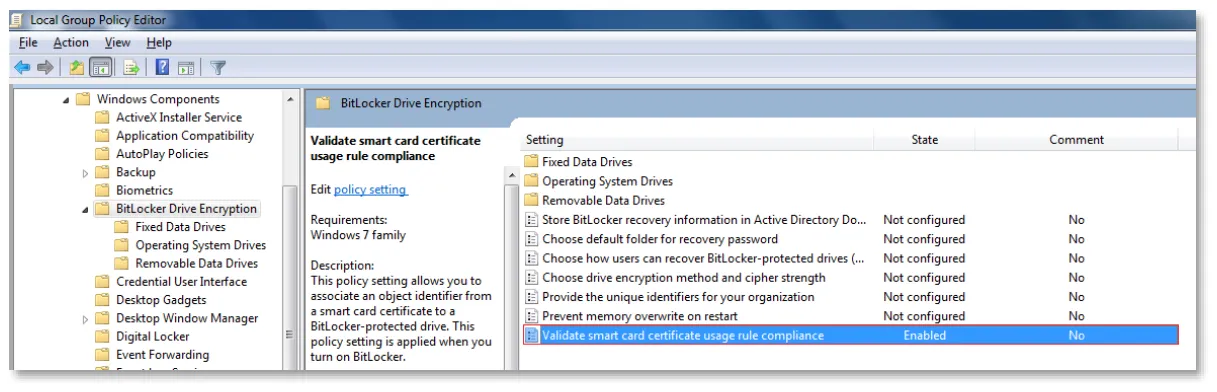Image resolution: width=1217 pixels, height=392 pixels.
Task: Click the 'policy setting' edit link
Action: click(x=370, y=190)
